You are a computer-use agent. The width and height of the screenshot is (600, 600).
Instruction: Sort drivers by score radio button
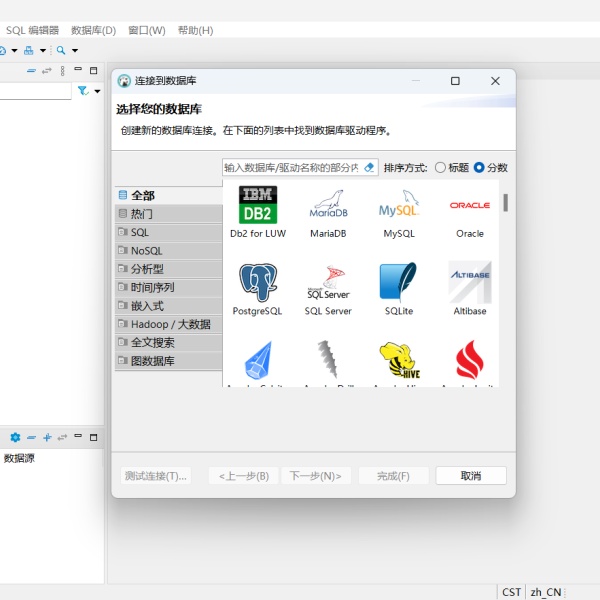point(479,168)
